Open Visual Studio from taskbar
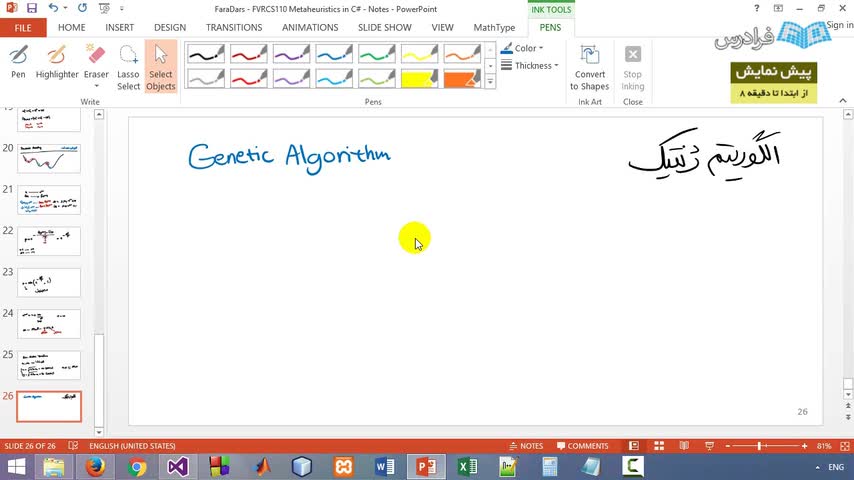Screen dimensions: 854x480 178,467
